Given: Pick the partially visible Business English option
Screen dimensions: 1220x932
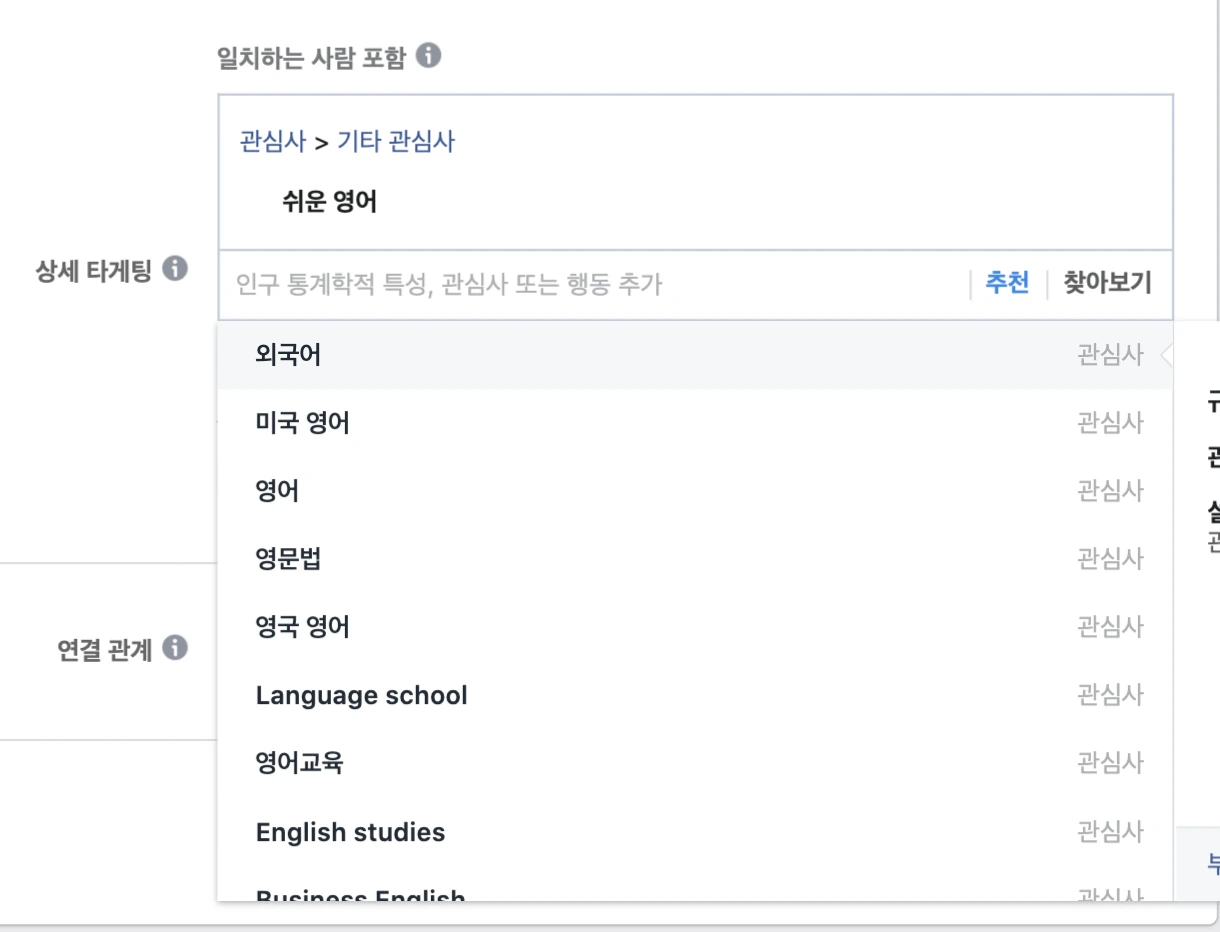Looking at the screenshot, I should [360, 892].
